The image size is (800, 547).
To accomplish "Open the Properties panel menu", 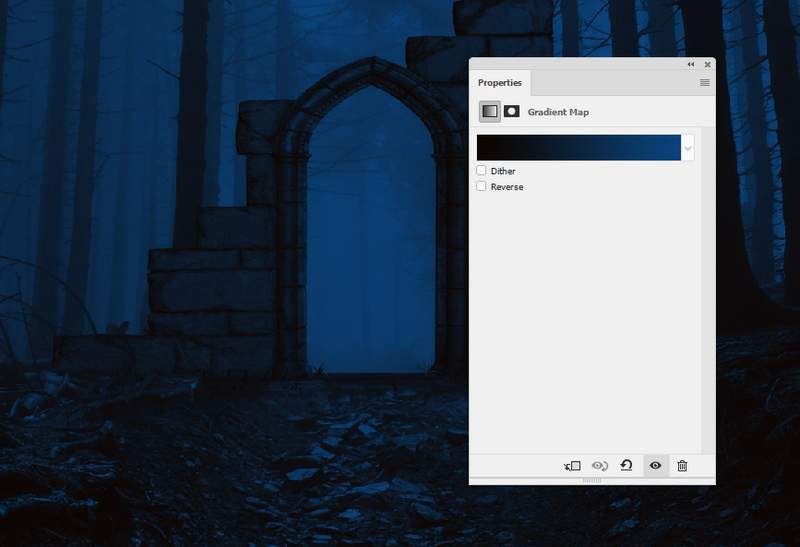I will (x=705, y=83).
